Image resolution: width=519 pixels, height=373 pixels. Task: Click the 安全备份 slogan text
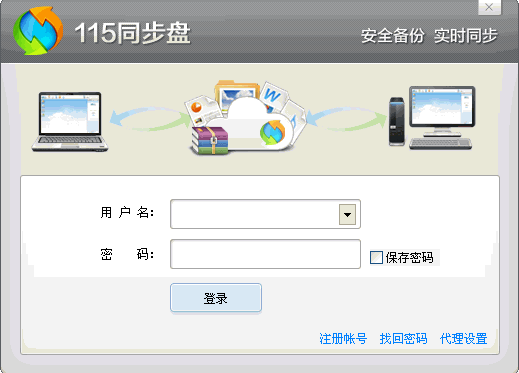392,36
